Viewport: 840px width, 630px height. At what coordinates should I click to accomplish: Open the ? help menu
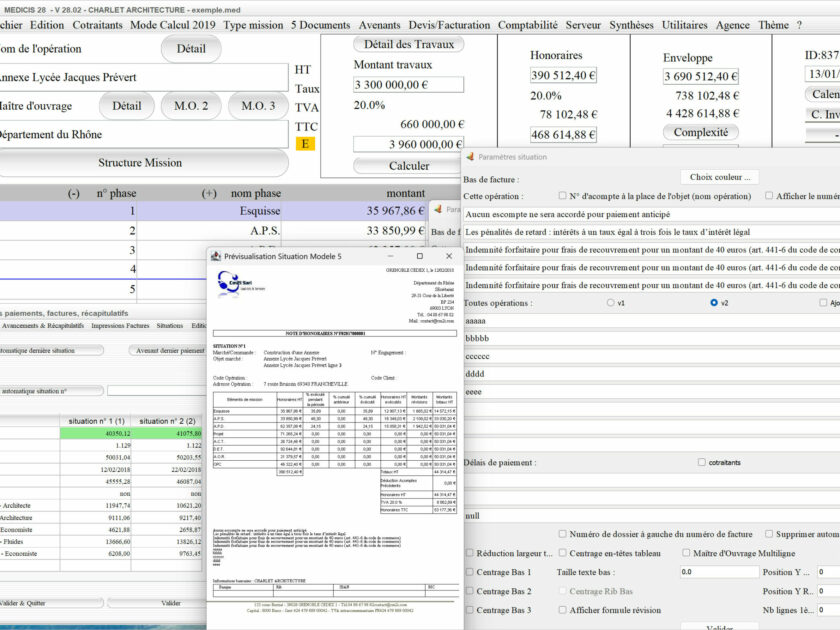(799, 25)
